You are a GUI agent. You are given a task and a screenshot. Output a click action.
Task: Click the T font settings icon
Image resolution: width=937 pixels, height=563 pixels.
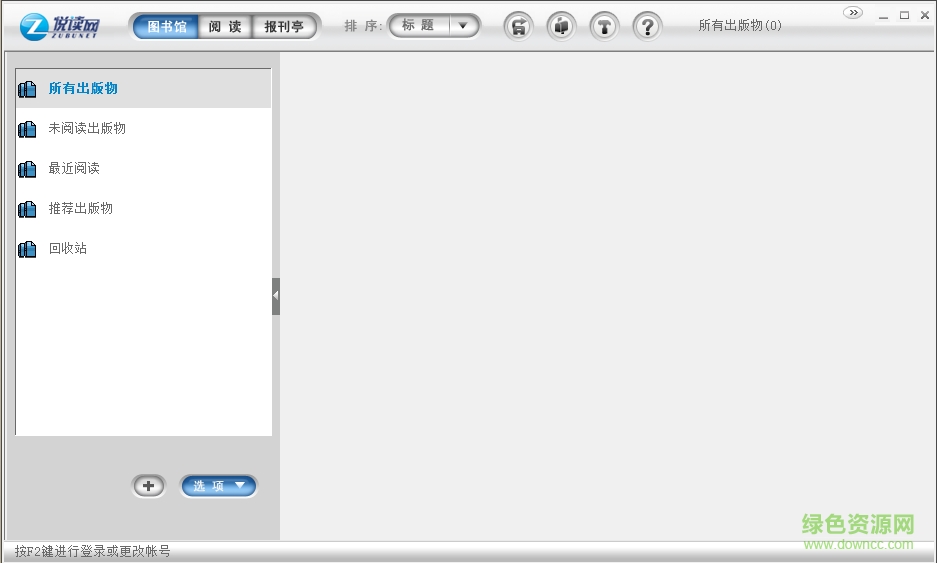(x=604, y=26)
